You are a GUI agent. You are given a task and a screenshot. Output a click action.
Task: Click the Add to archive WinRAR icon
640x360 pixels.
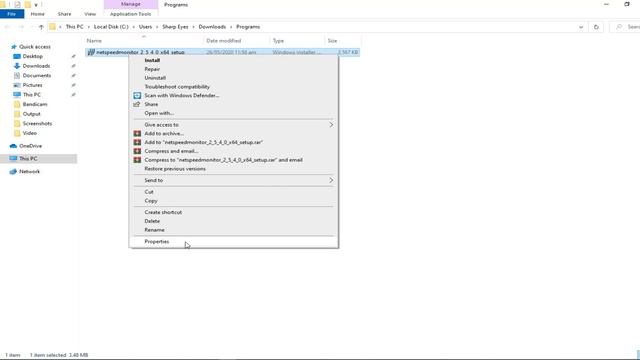[x=137, y=133]
